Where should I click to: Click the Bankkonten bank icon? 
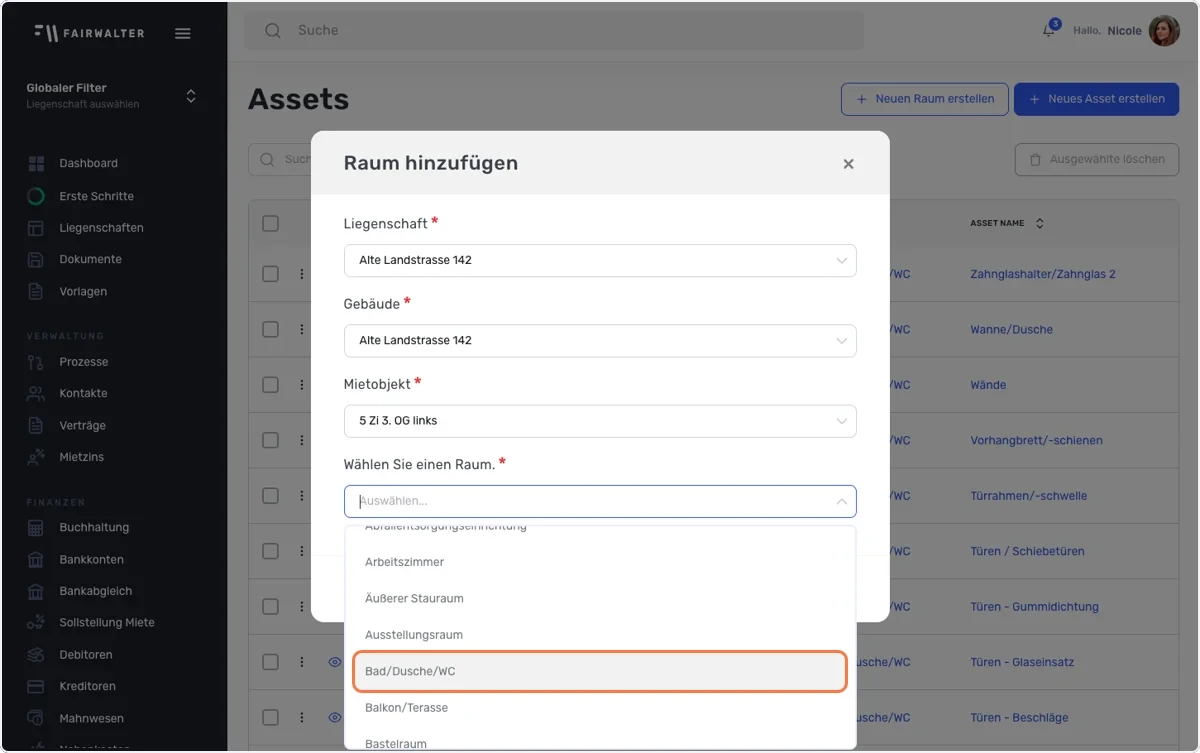(36, 560)
